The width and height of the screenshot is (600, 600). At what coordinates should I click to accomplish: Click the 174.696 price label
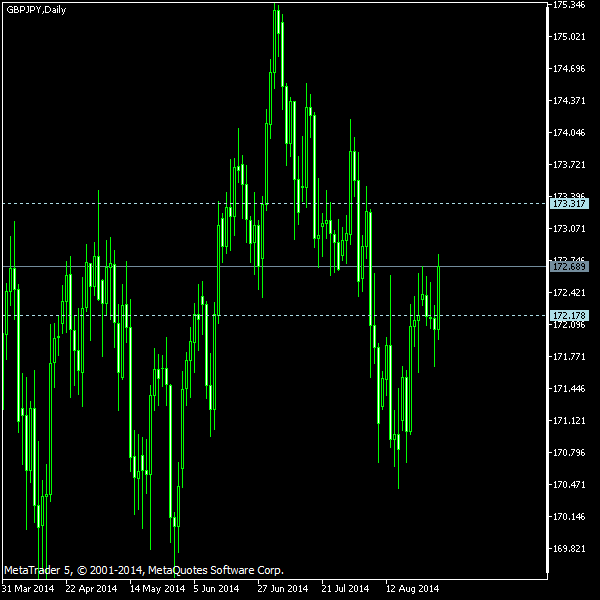569,69
